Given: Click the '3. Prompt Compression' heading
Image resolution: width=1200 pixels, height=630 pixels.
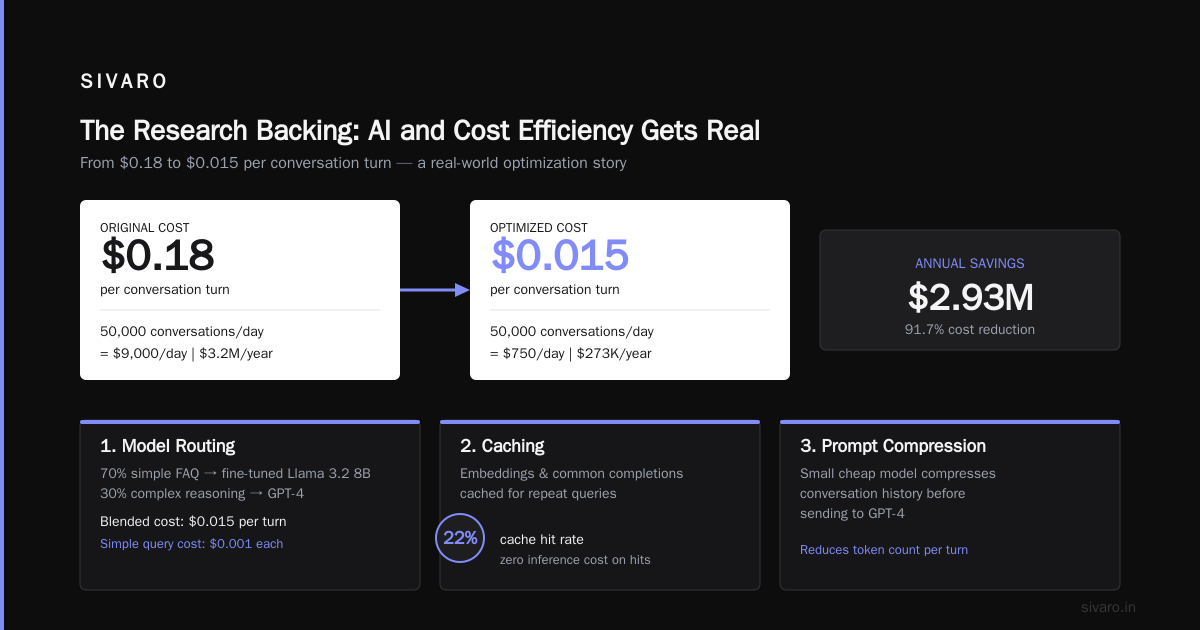Looking at the screenshot, I should click(x=893, y=446).
